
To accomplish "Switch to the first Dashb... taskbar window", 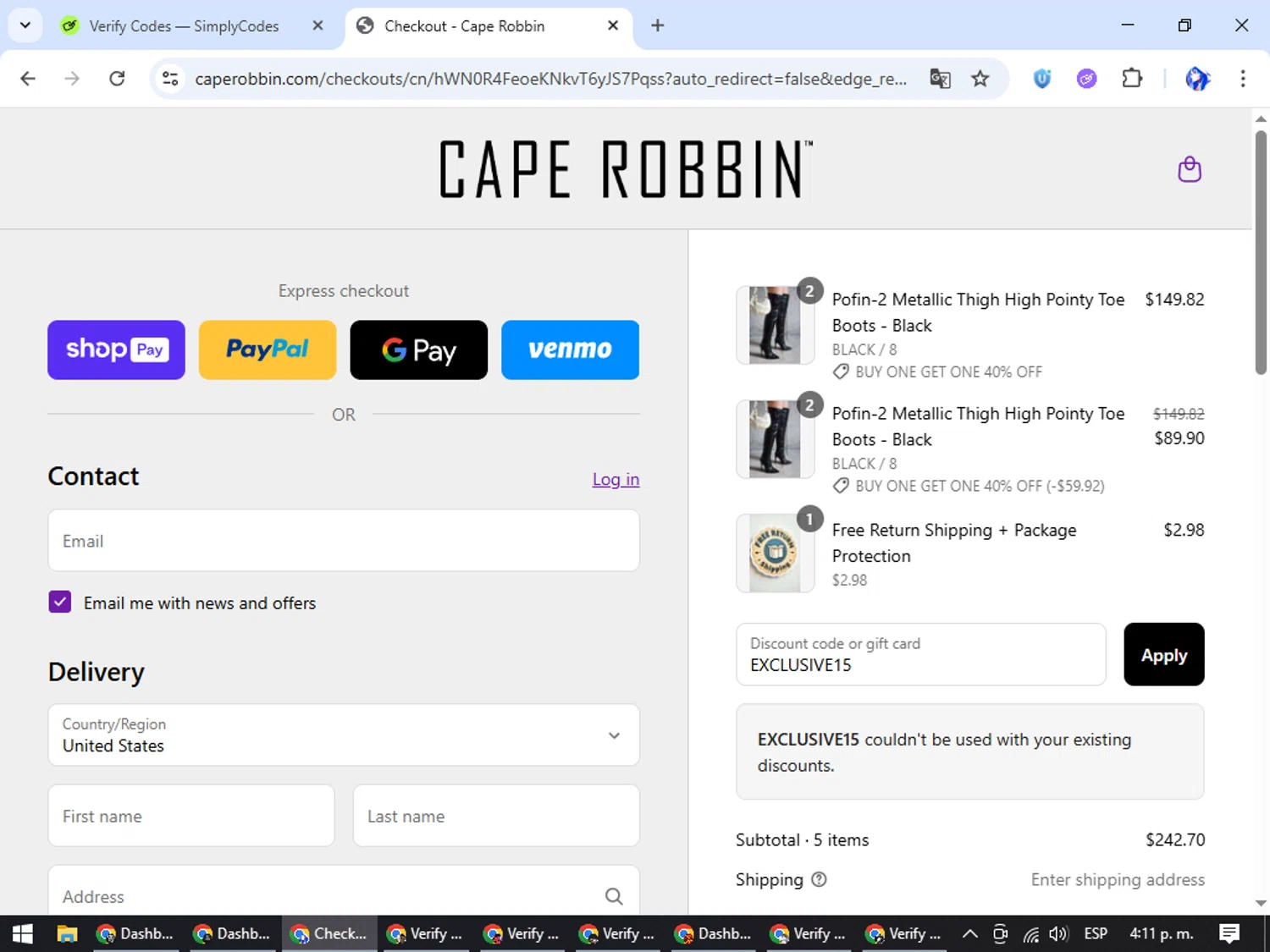I will pos(136,933).
